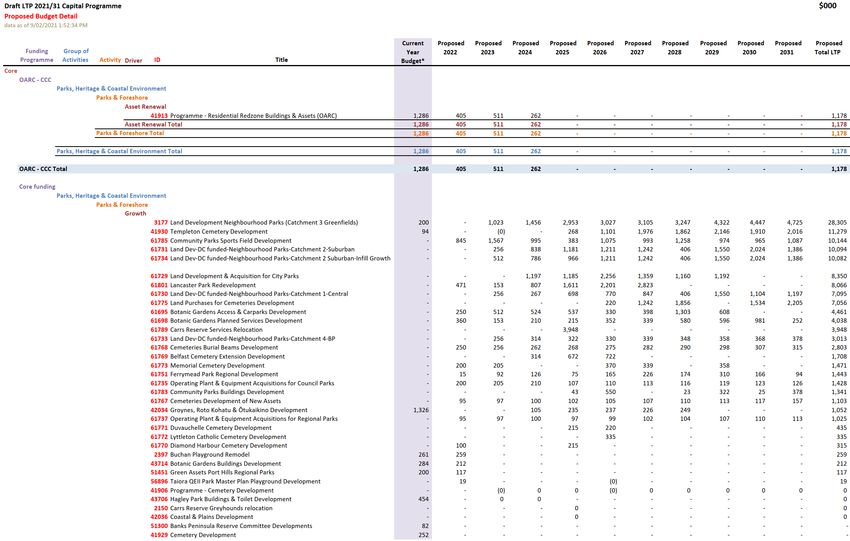Select "Banks Peninsula Reserve Committee Developments"
Screen dimensions: 850x541
pos(241,526)
